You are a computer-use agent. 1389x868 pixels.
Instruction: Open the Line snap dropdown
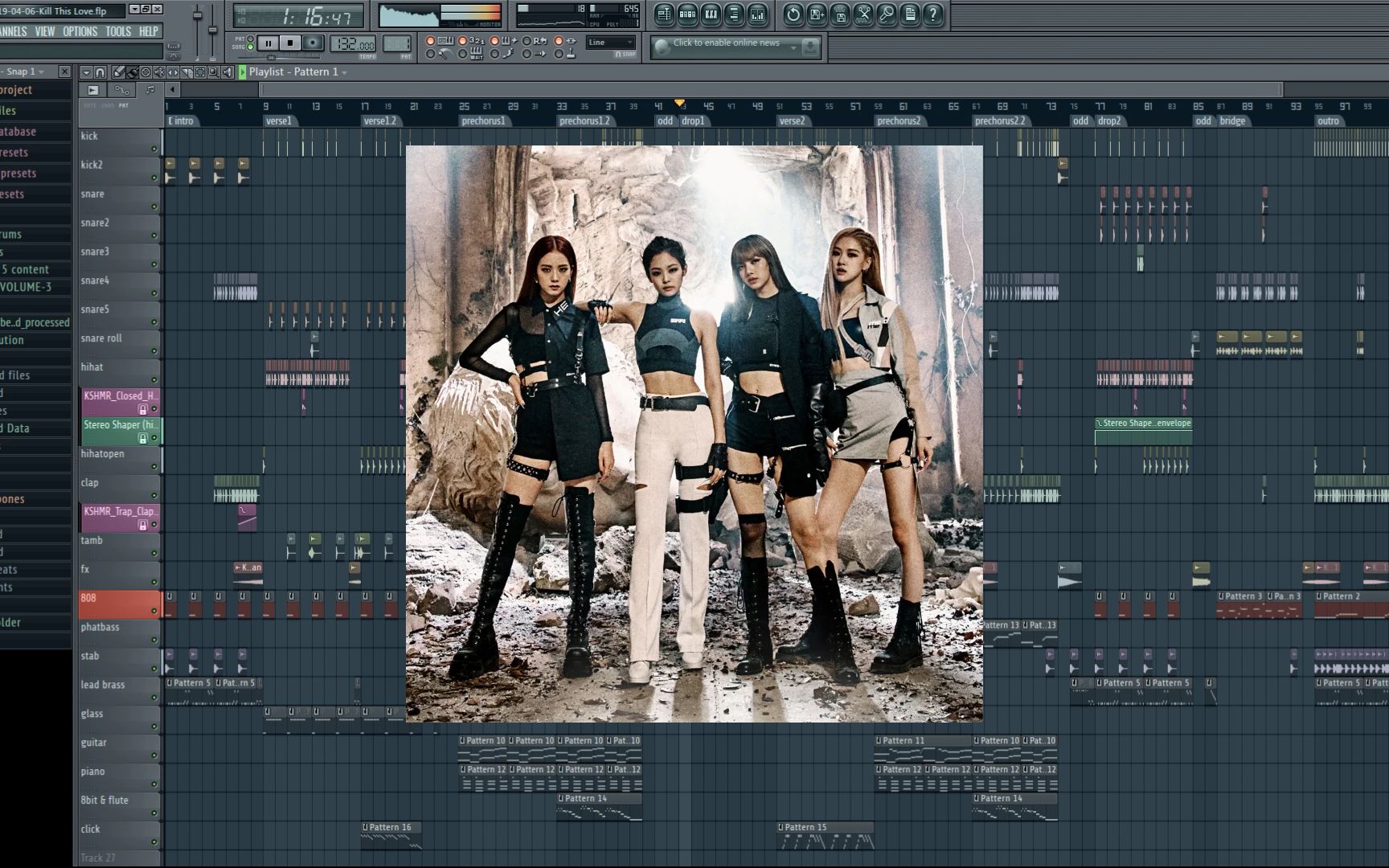coord(610,43)
